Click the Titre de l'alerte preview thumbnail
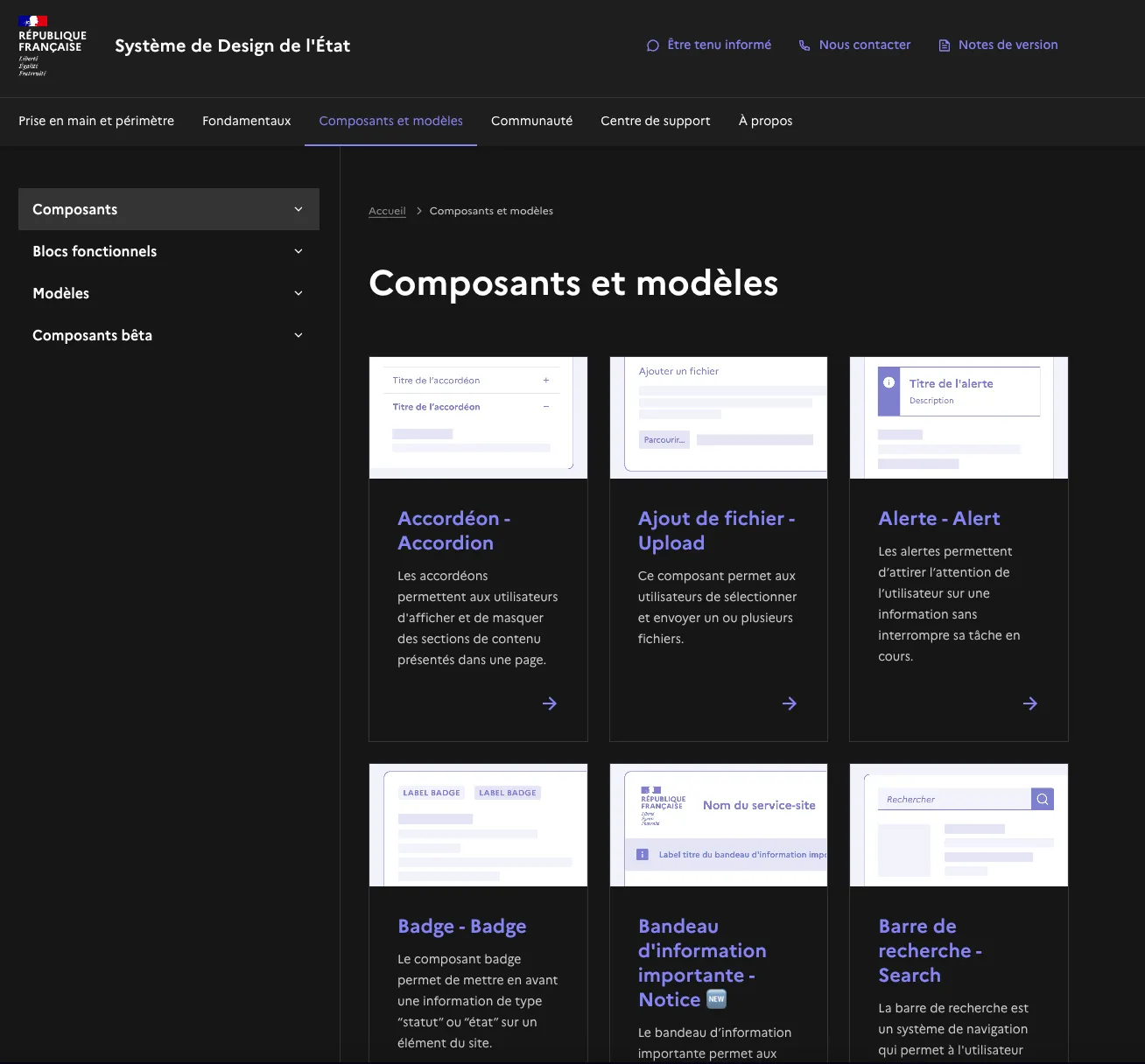 pos(959,417)
